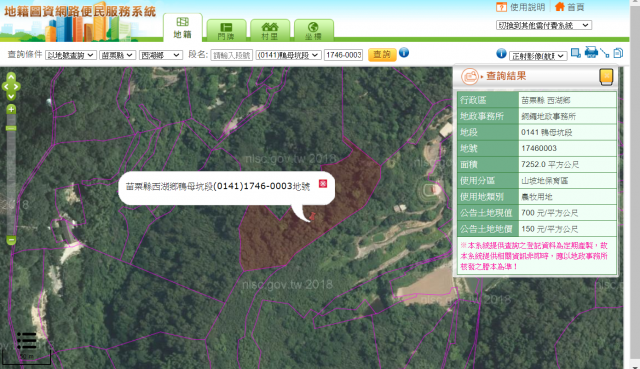This screenshot has width=640, height=369.
Task: Click info icon beside basemap dropdown
Action: pyautogui.click(x=502, y=53)
